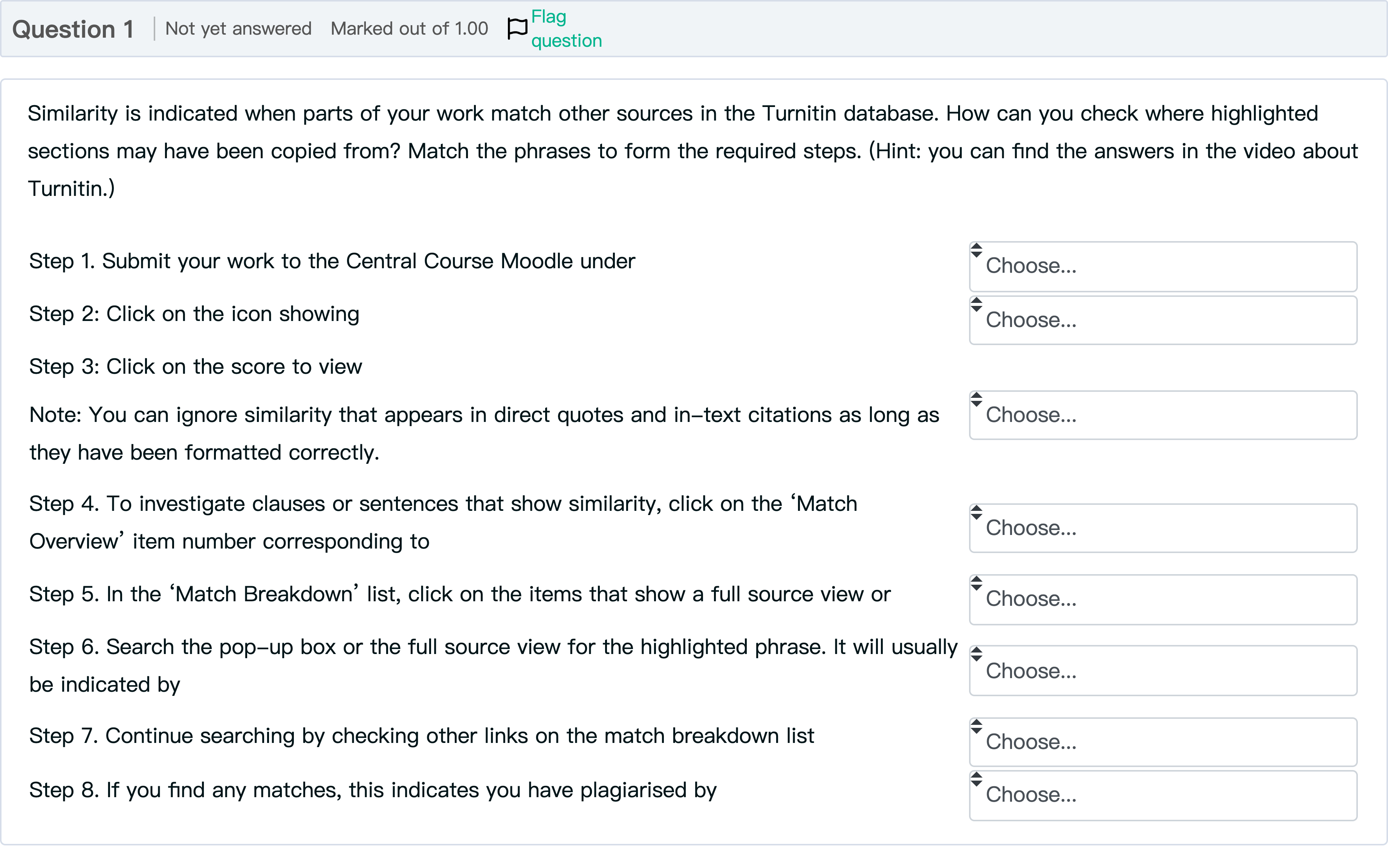The image size is (1388, 868).
Task: Click the Note about direct quotes text
Action: pyautogui.click(x=484, y=433)
